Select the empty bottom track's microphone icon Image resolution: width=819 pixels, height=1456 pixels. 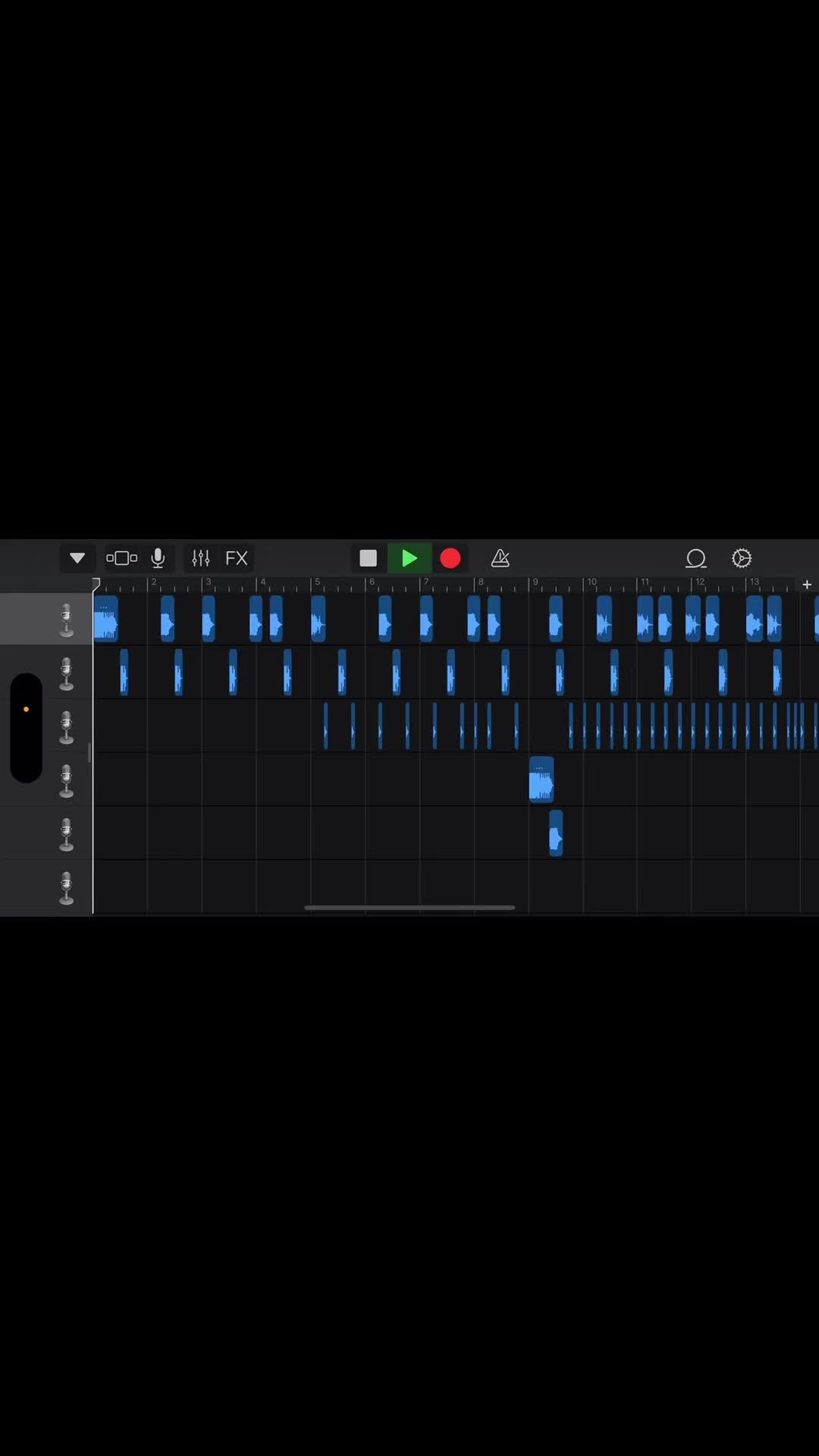(x=67, y=889)
